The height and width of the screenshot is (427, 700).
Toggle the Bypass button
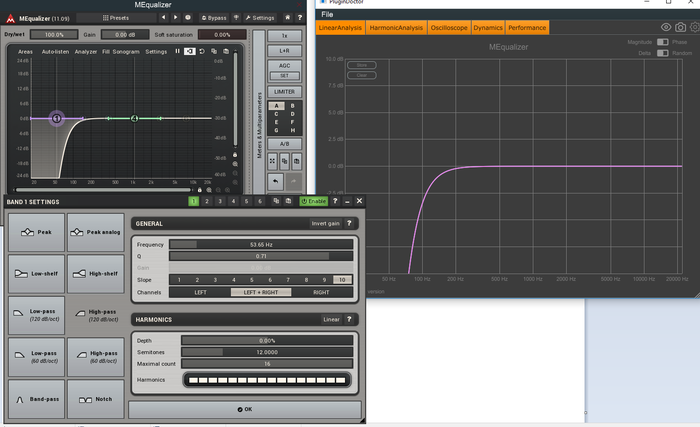tap(214, 18)
